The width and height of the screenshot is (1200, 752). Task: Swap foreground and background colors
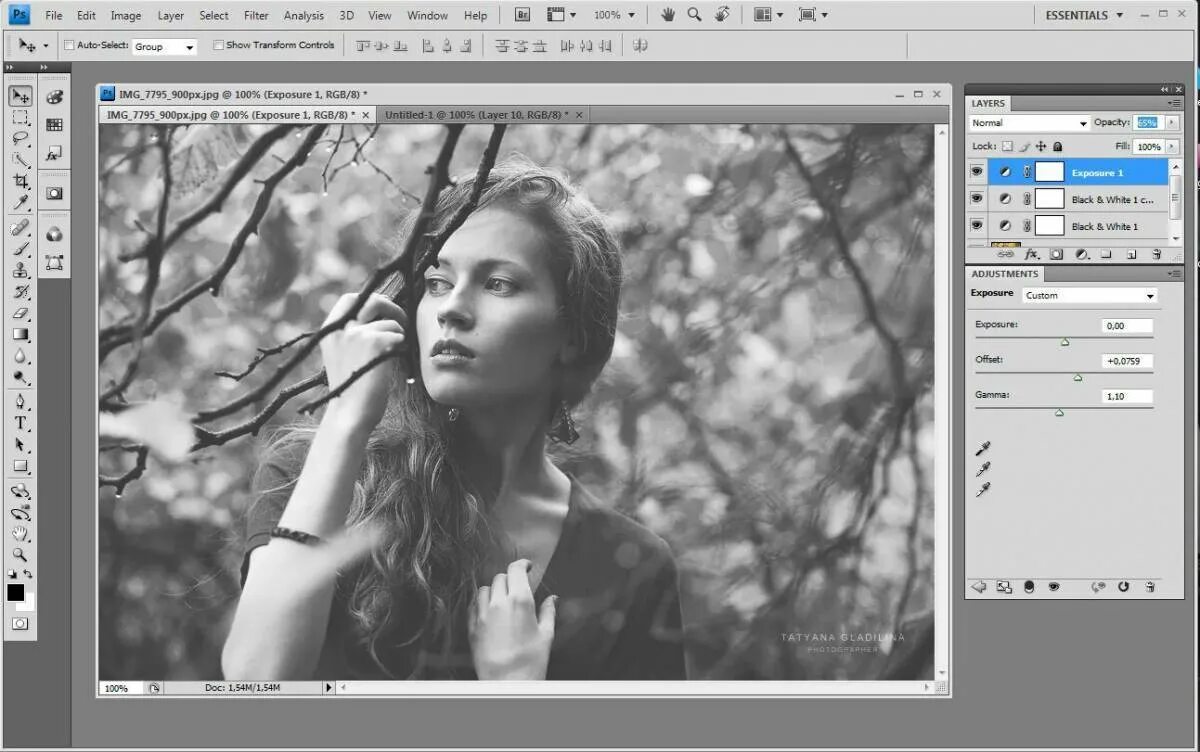tap(28, 574)
